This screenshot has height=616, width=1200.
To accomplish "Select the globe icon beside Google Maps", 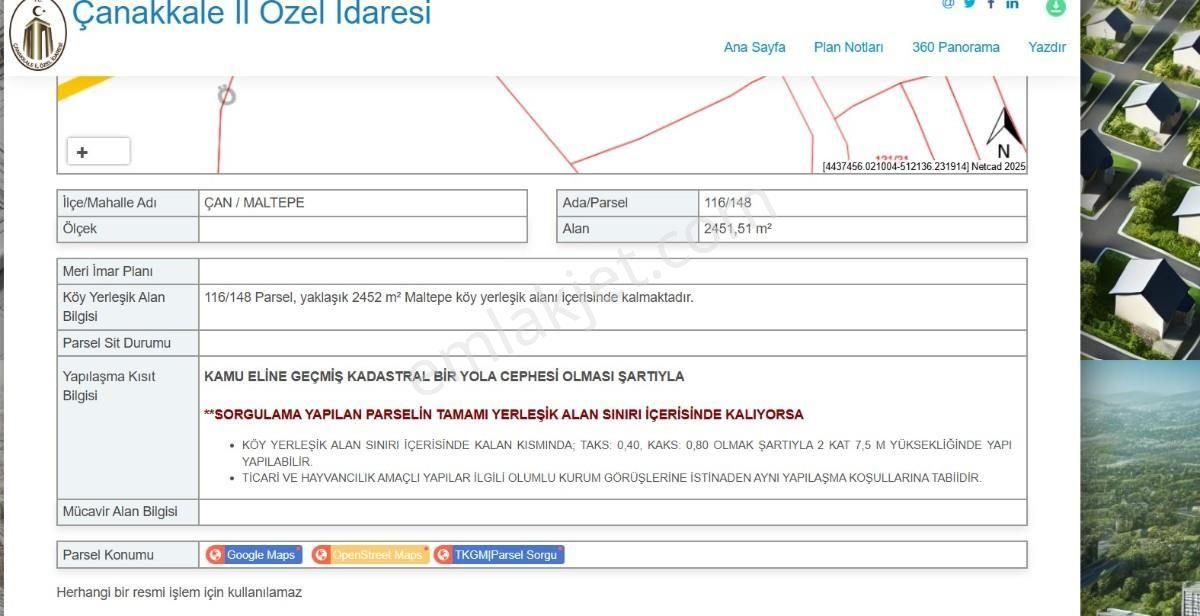I will [x=215, y=554].
